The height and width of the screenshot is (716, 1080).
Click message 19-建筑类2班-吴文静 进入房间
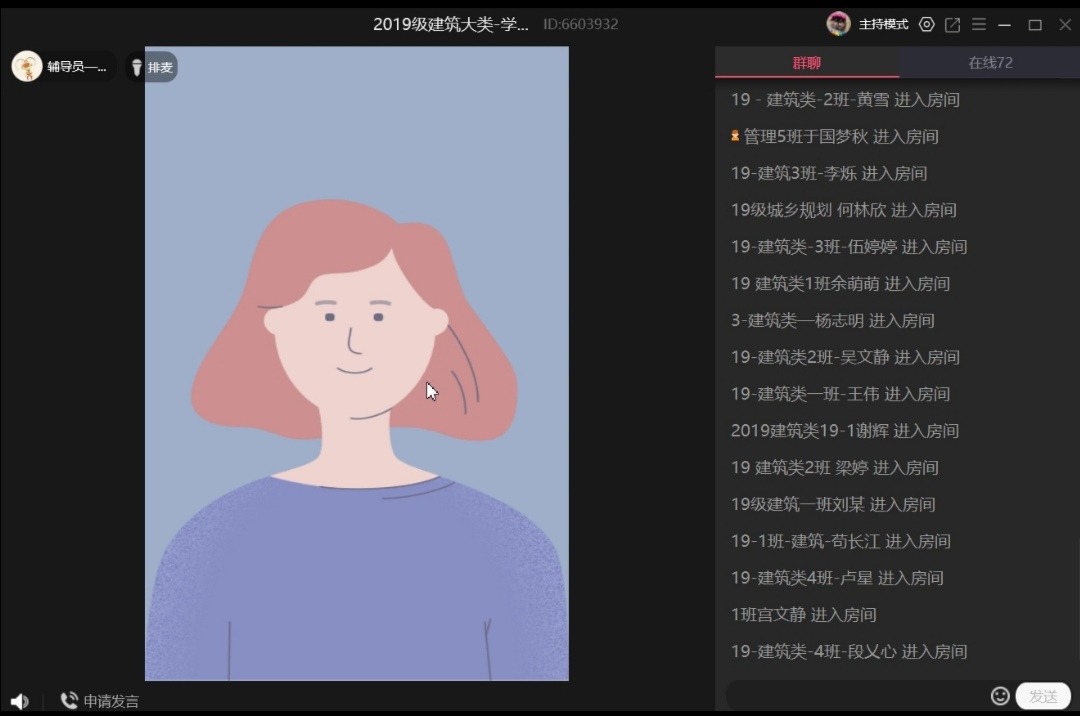(x=845, y=357)
